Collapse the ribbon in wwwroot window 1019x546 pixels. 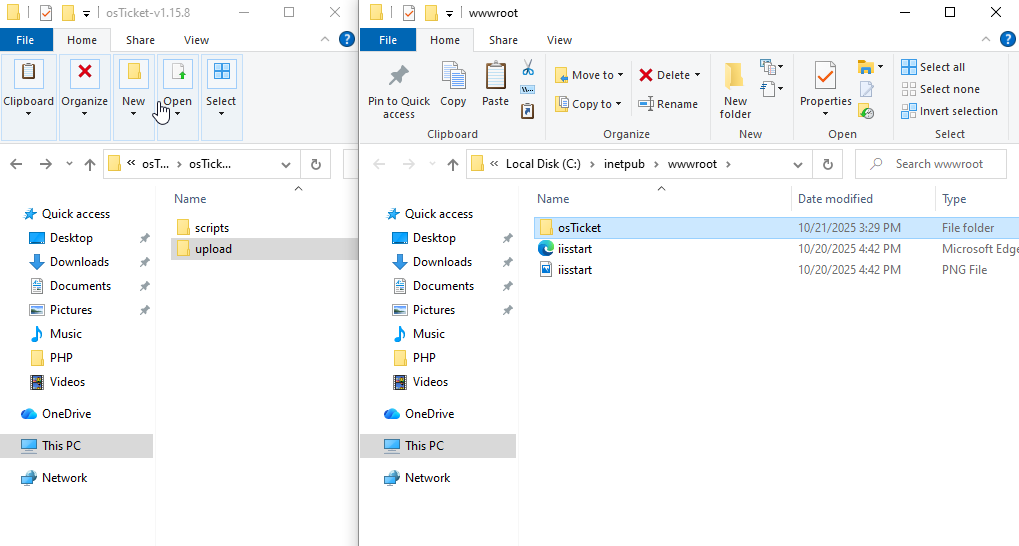[986, 40]
